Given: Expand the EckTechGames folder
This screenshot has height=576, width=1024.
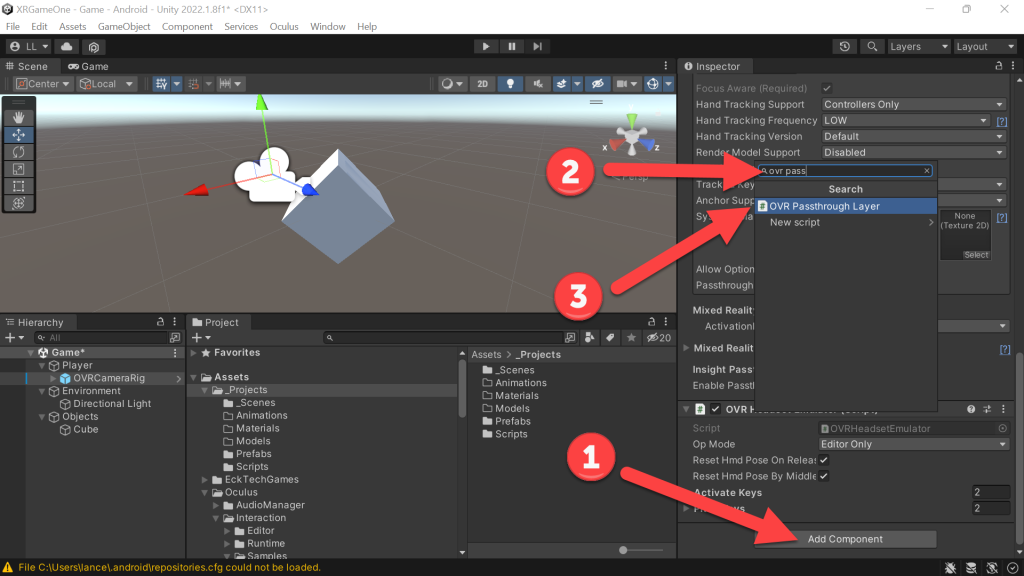Looking at the screenshot, I should (205, 480).
